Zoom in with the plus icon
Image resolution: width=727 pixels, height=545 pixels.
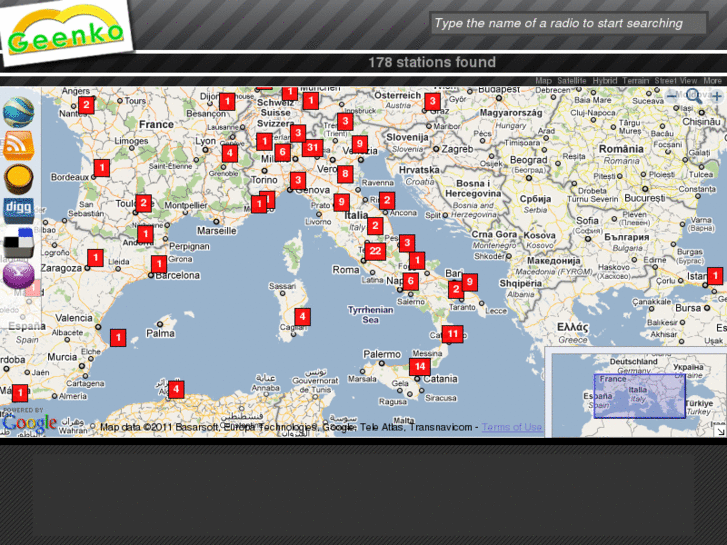click(x=717, y=96)
